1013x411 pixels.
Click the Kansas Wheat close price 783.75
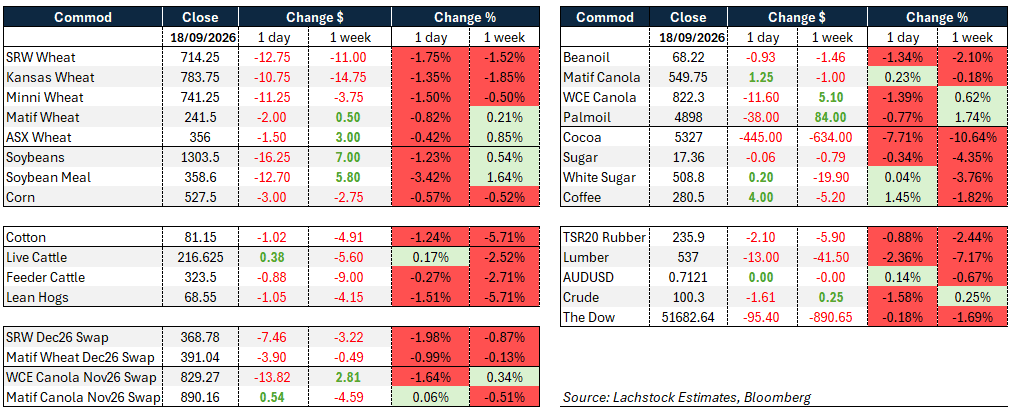pos(200,78)
